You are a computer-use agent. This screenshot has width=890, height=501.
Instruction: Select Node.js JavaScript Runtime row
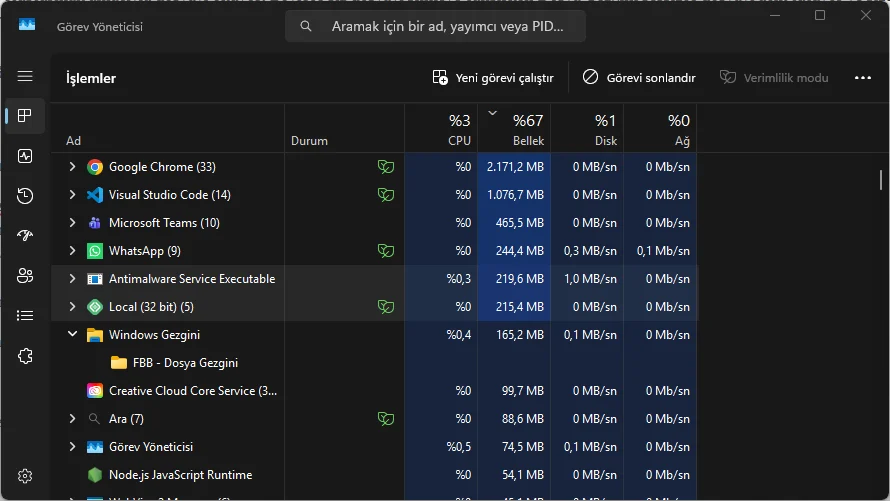coord(374,475)
